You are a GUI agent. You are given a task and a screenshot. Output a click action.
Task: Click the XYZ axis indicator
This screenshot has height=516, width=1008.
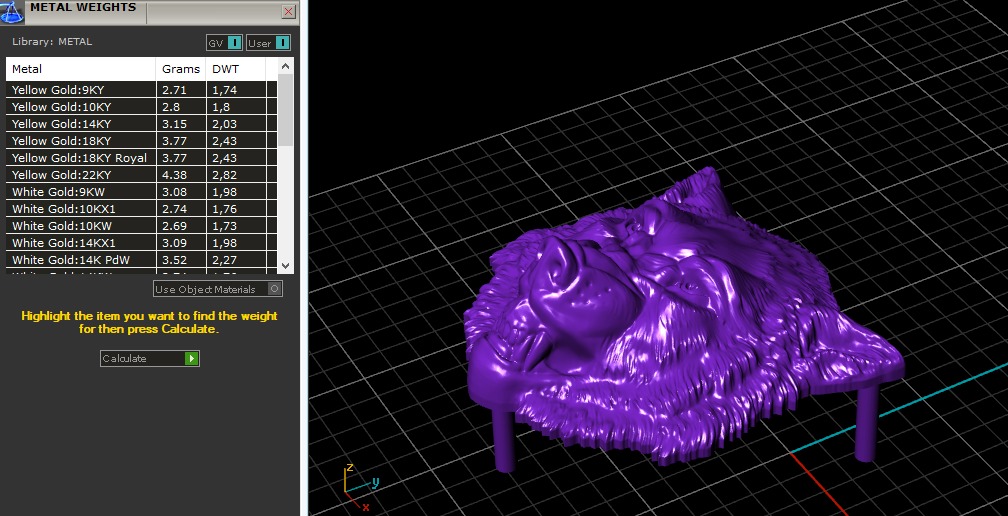[x=360, y=488]
